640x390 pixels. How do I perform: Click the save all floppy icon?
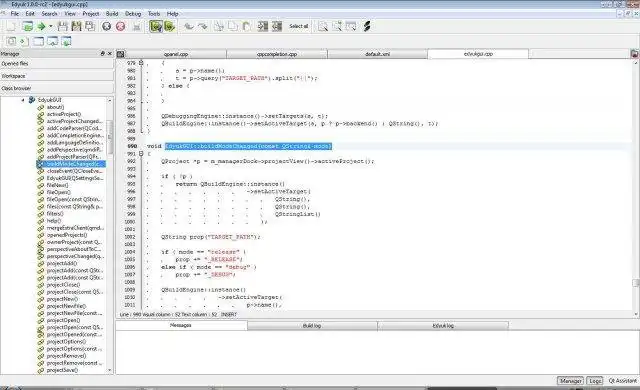(76, 27)
